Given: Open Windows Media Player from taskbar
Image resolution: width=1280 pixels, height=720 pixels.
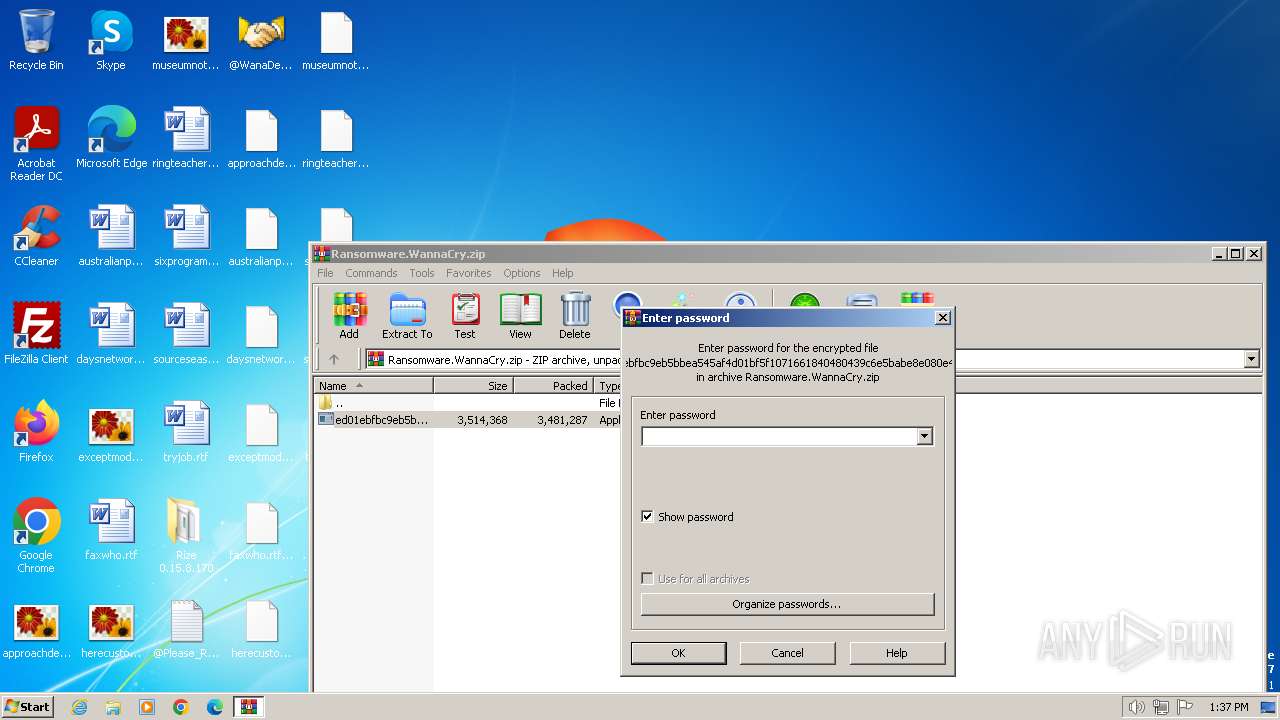Looking at the screenshot, I should 147,707.
